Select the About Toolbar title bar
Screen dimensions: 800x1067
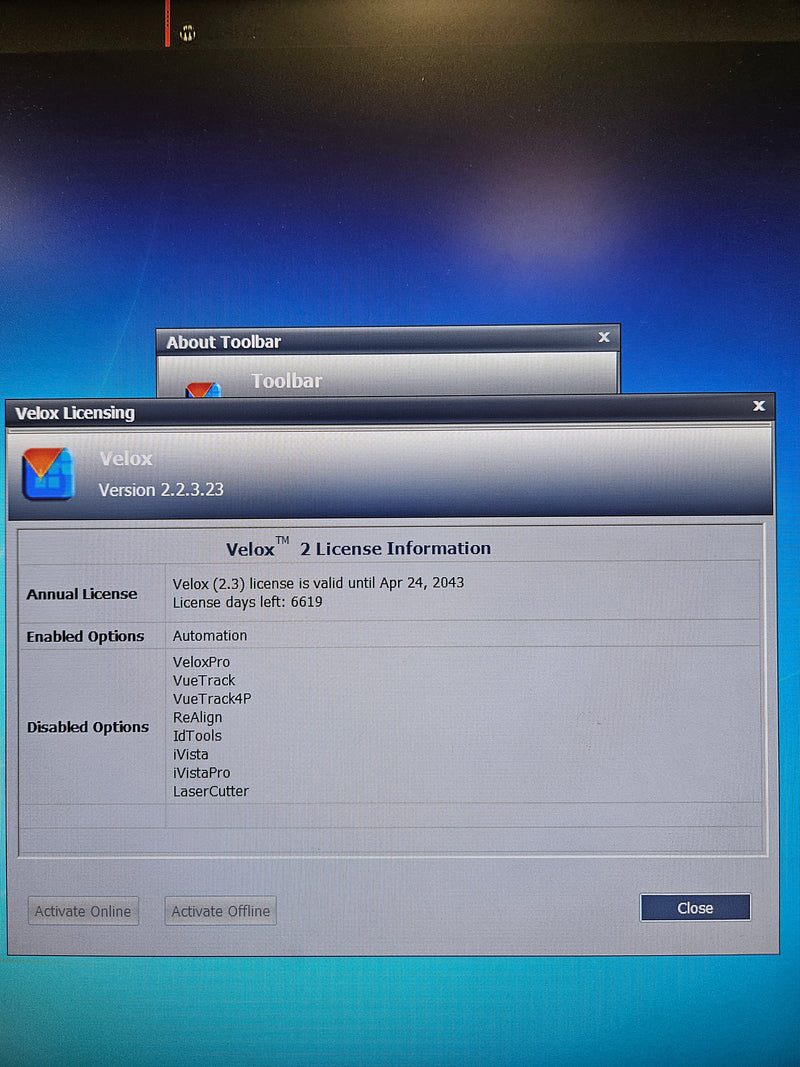388,341
